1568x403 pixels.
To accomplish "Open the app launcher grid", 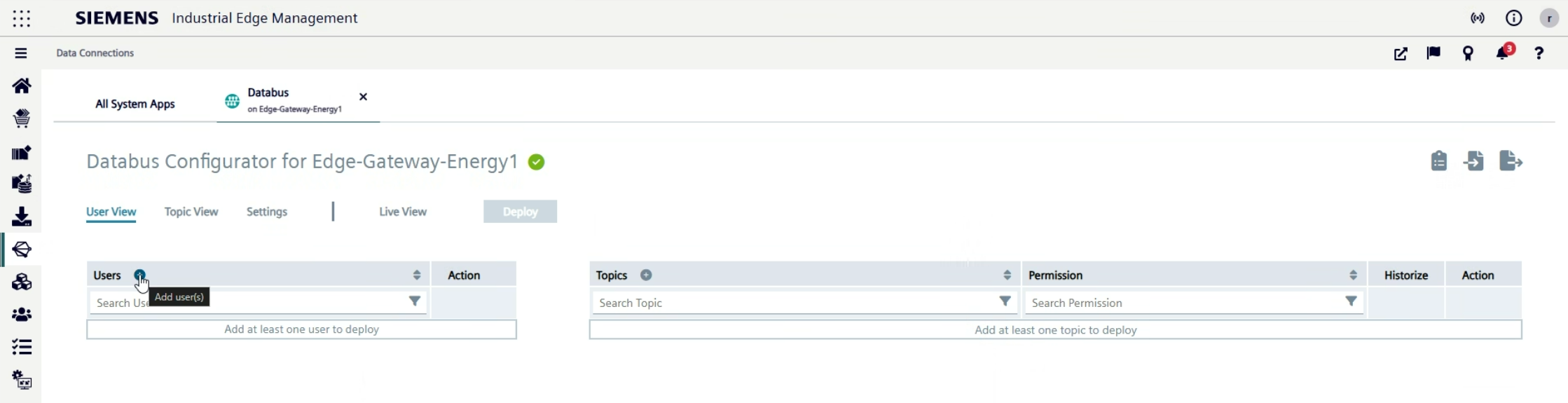I will [x=22, y=18].
